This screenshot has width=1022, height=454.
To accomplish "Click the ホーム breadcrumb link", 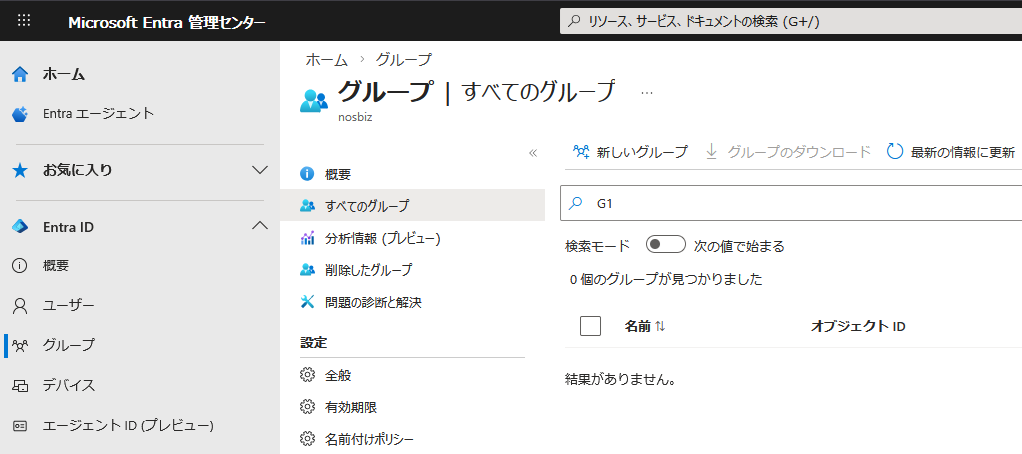I will click(327, 60).
